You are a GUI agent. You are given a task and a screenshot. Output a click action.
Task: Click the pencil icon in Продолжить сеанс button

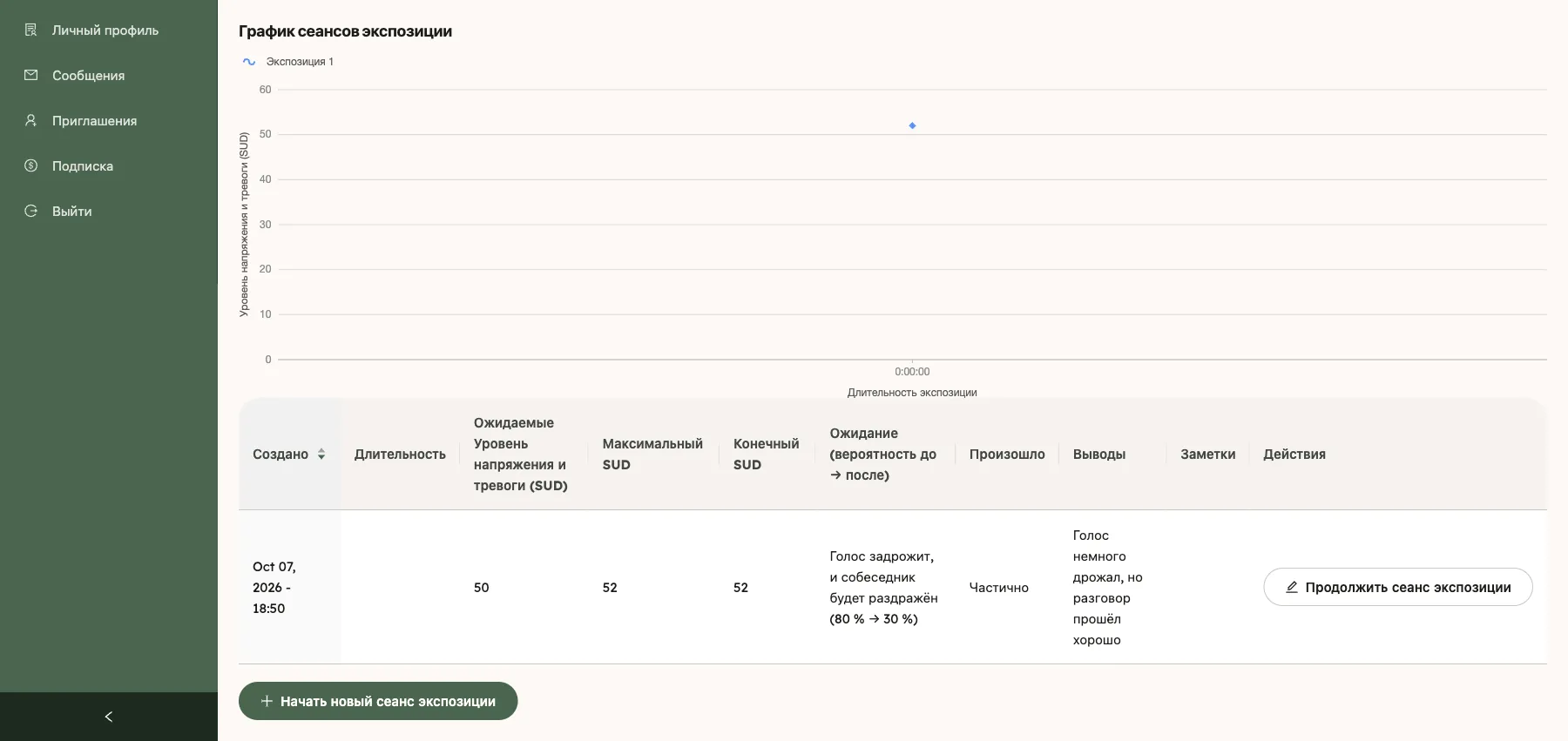coord(1292,588)
